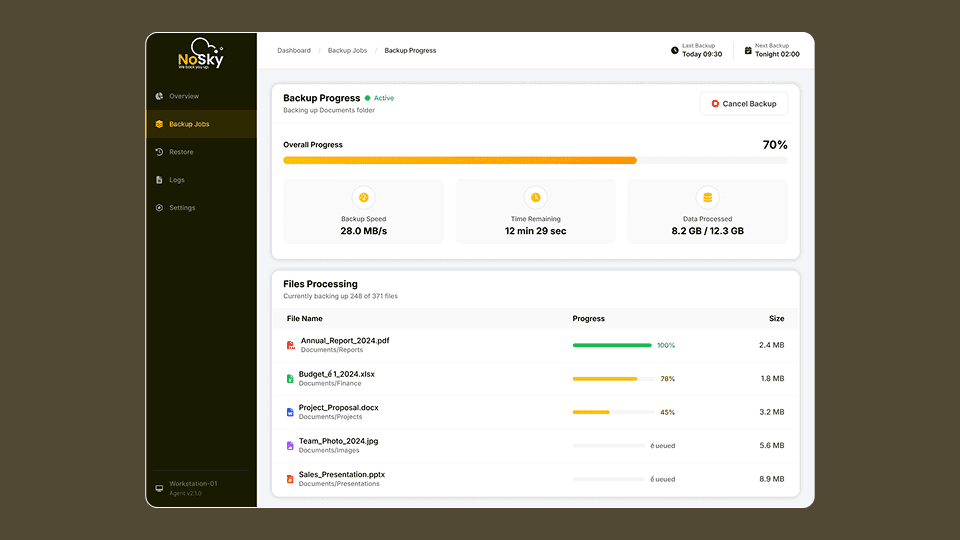Click the Annual_Report_2024.pdf file icon
Screen dimensions: 960x540
(291, 345)
